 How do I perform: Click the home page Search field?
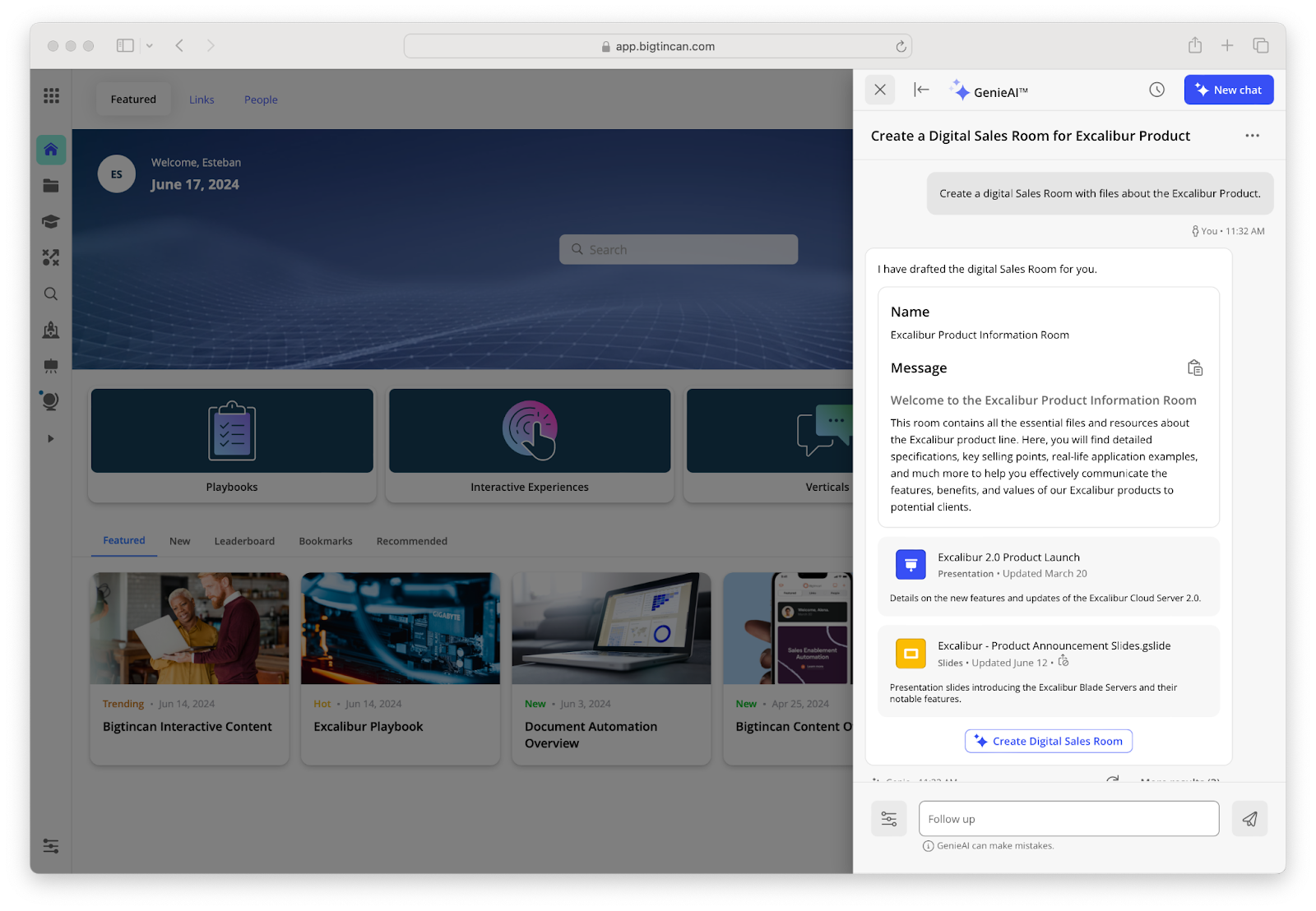(679, 249)
